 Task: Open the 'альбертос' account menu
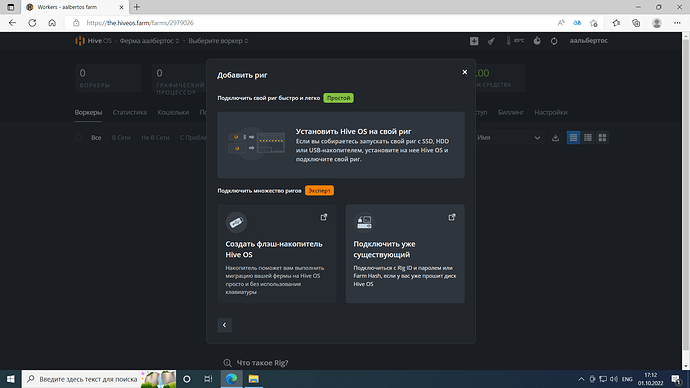point(588,40)
